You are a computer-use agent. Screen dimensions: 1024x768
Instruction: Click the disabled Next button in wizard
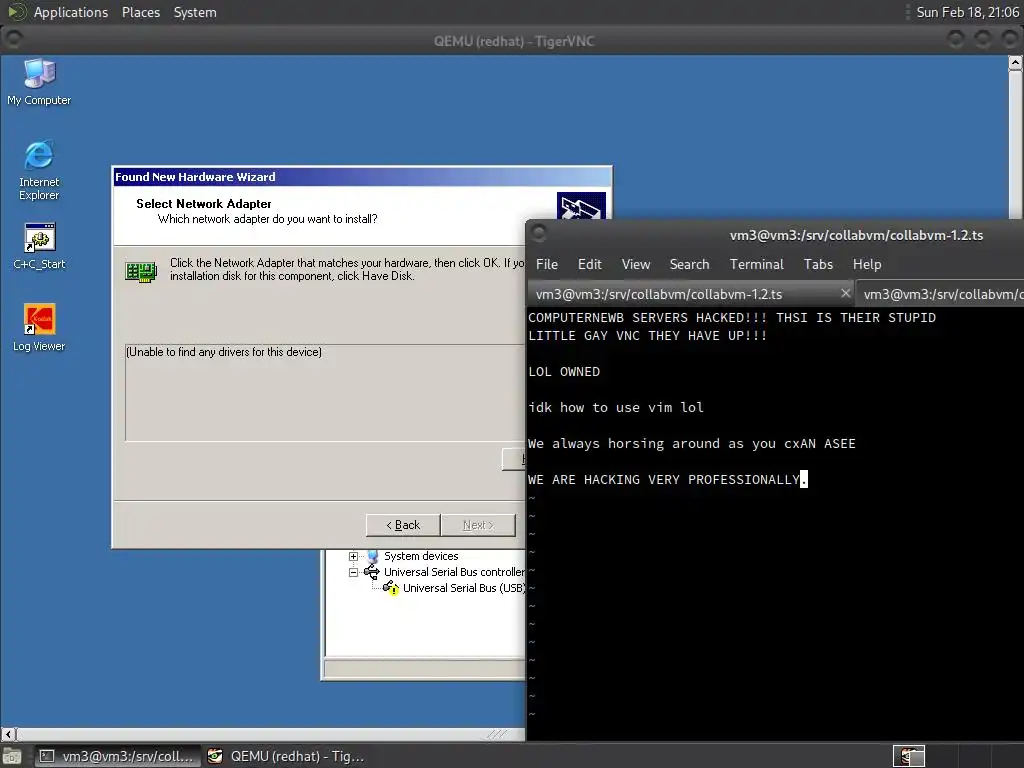coord(478,525)
